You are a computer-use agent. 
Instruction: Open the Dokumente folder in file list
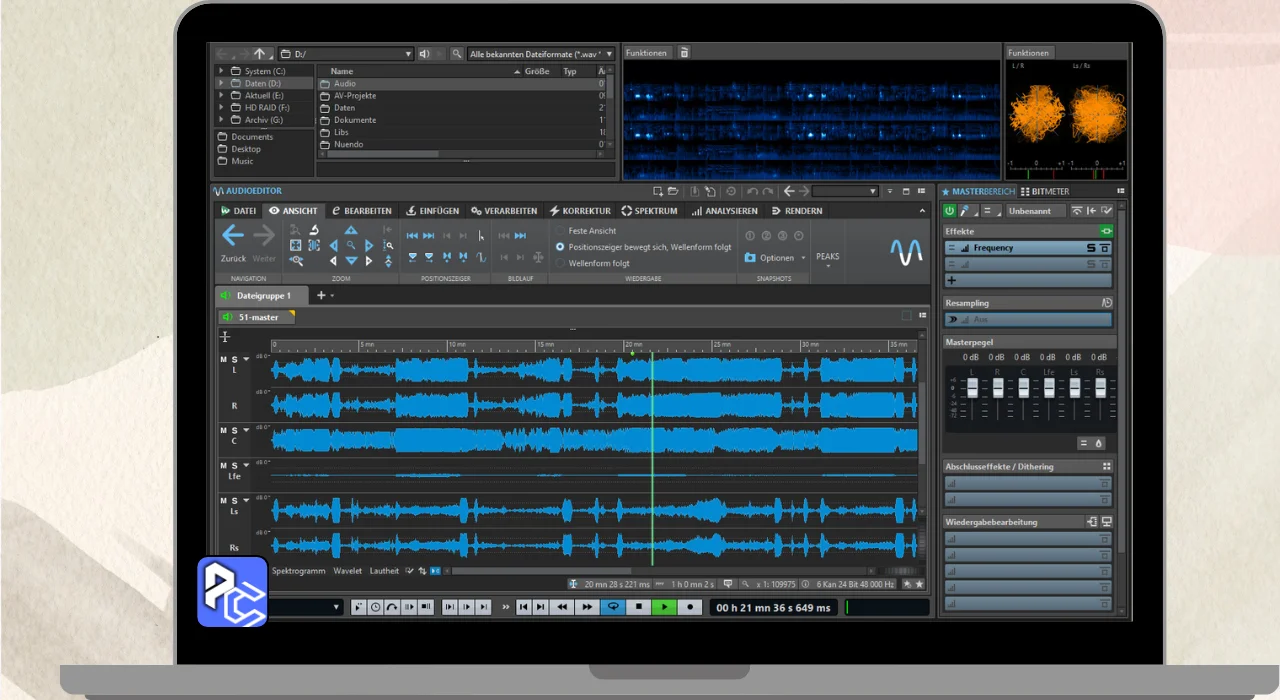(355, 120)
